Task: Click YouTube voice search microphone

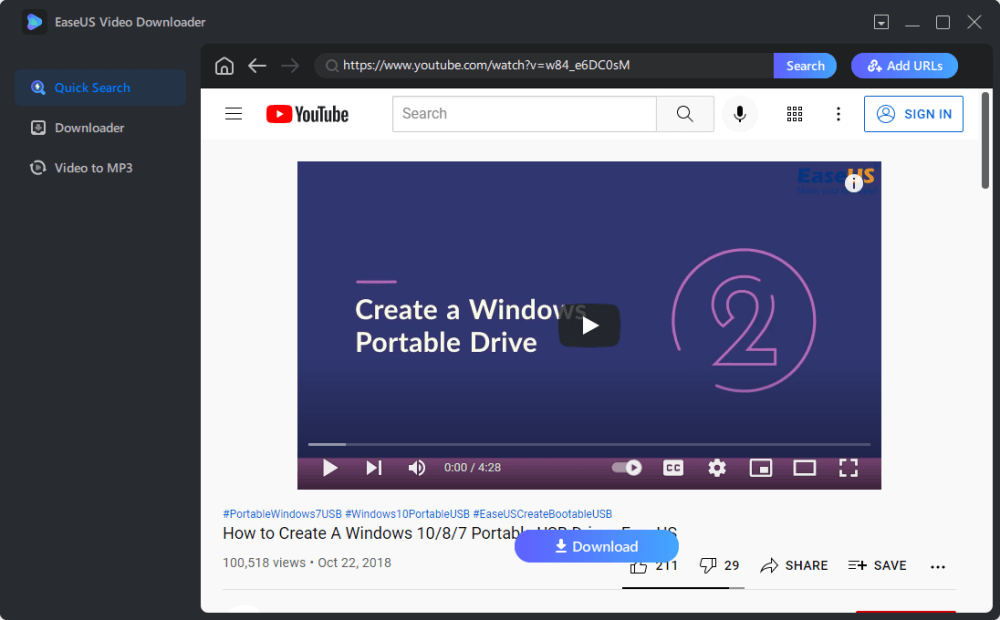Action: coord(740,114)
